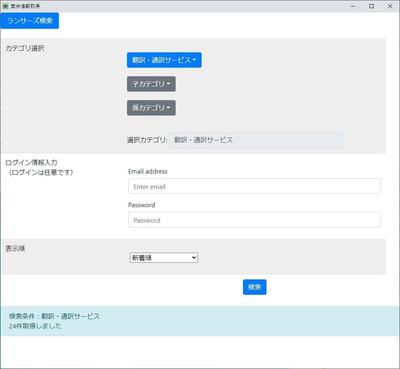Minimize the application window

[x=353, y=6]
